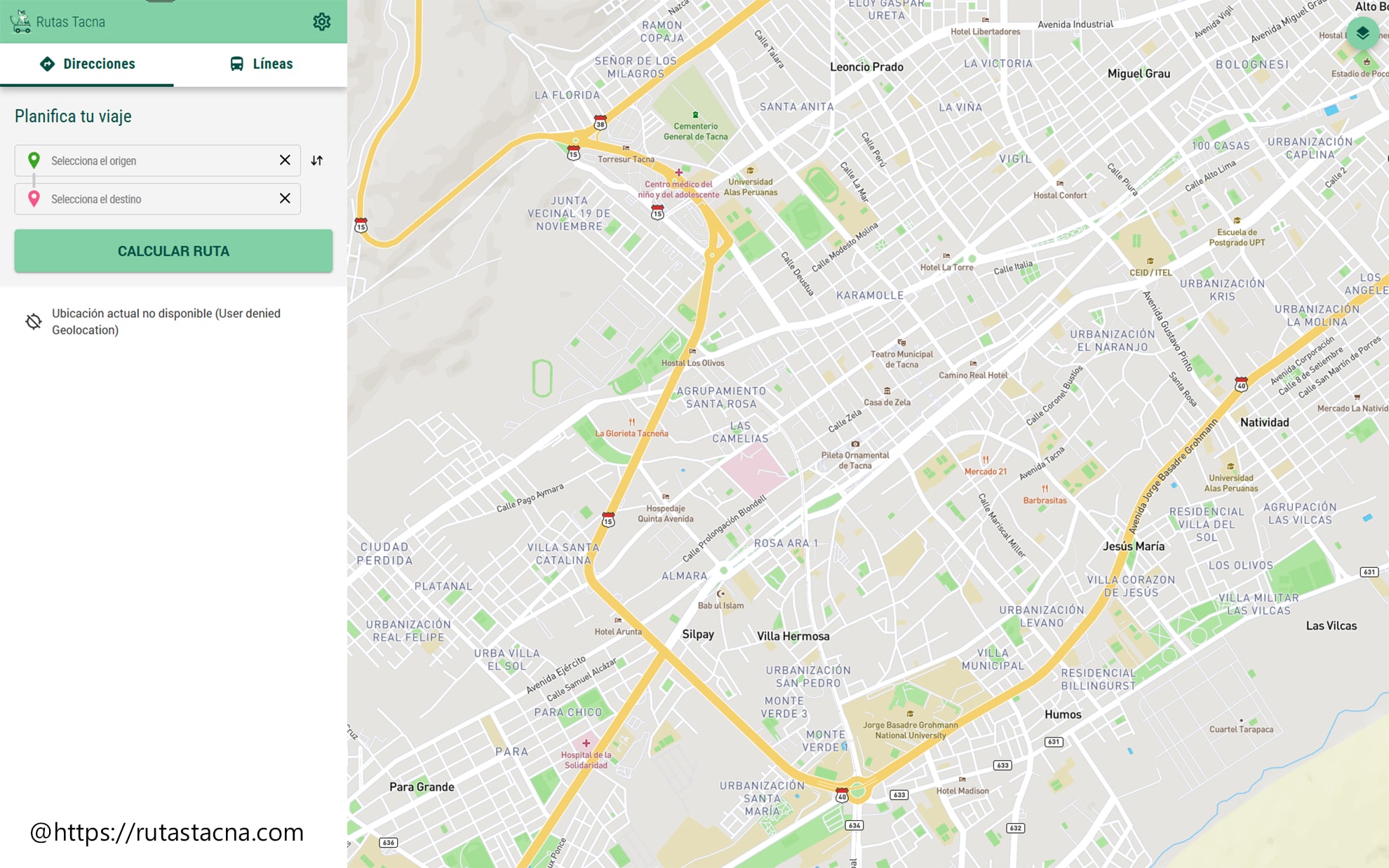This screenshot has height=868, width=1389.
Task: Click the 'Natividad' map label
Action: 1264,422
